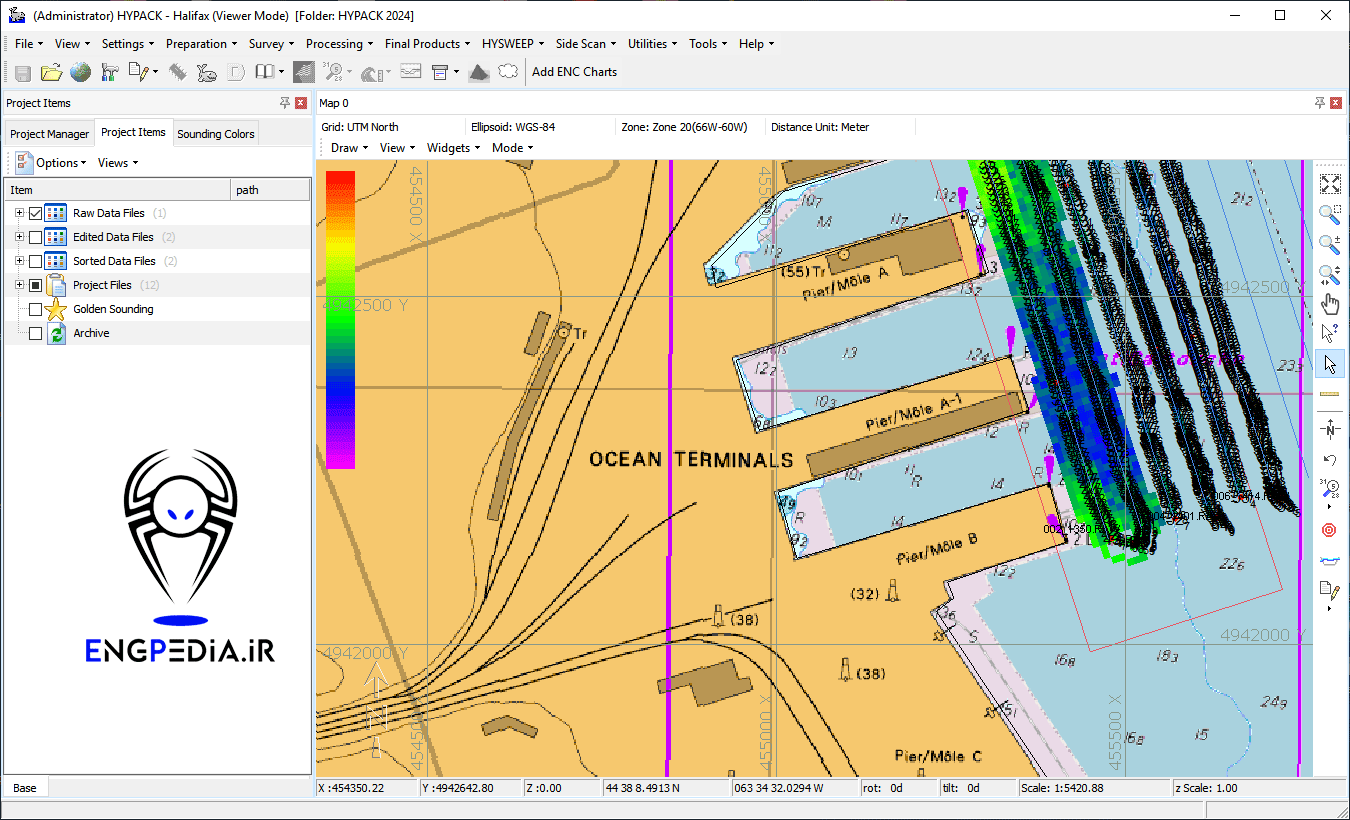Viewport: 1350px width, 820px height.
Task: Expand the Raw Data Files node
Action: tap(20, 213)
